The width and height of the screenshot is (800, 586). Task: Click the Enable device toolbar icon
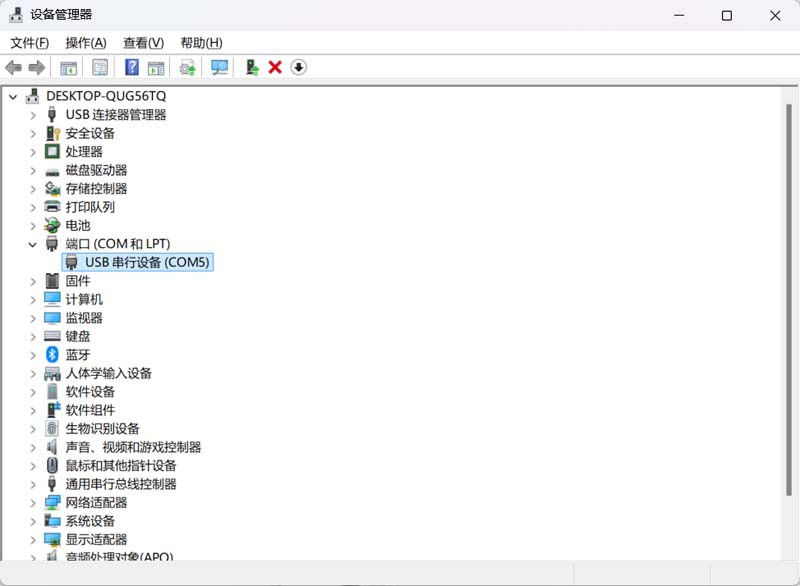tap(252, 67)
